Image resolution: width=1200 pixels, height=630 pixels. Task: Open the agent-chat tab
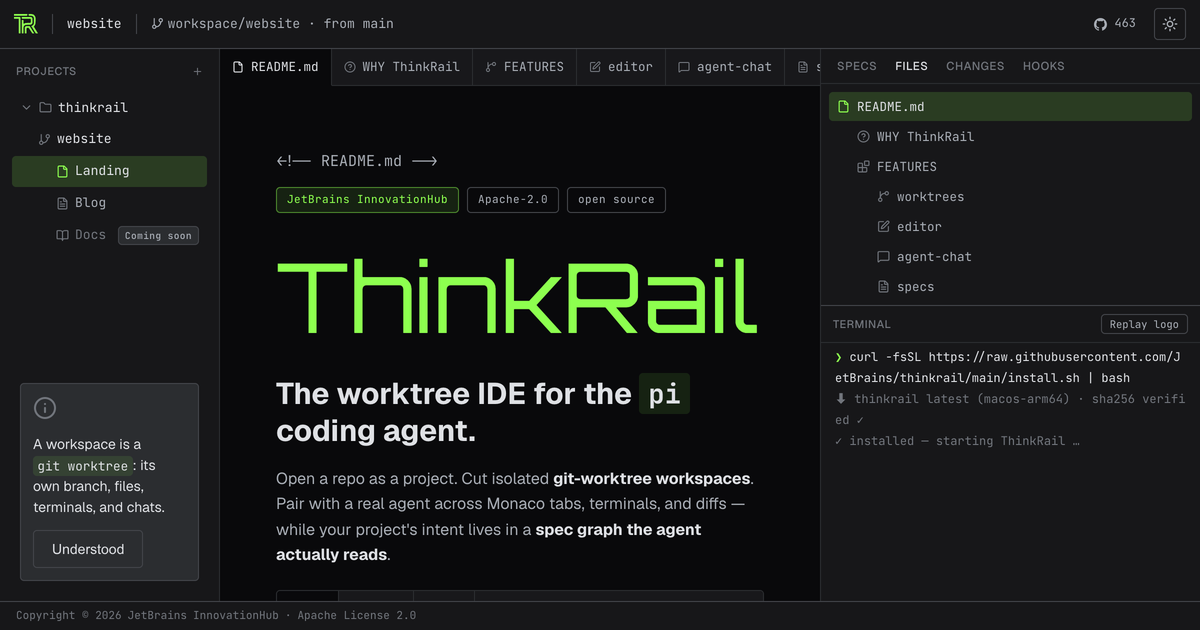(724, 67)
